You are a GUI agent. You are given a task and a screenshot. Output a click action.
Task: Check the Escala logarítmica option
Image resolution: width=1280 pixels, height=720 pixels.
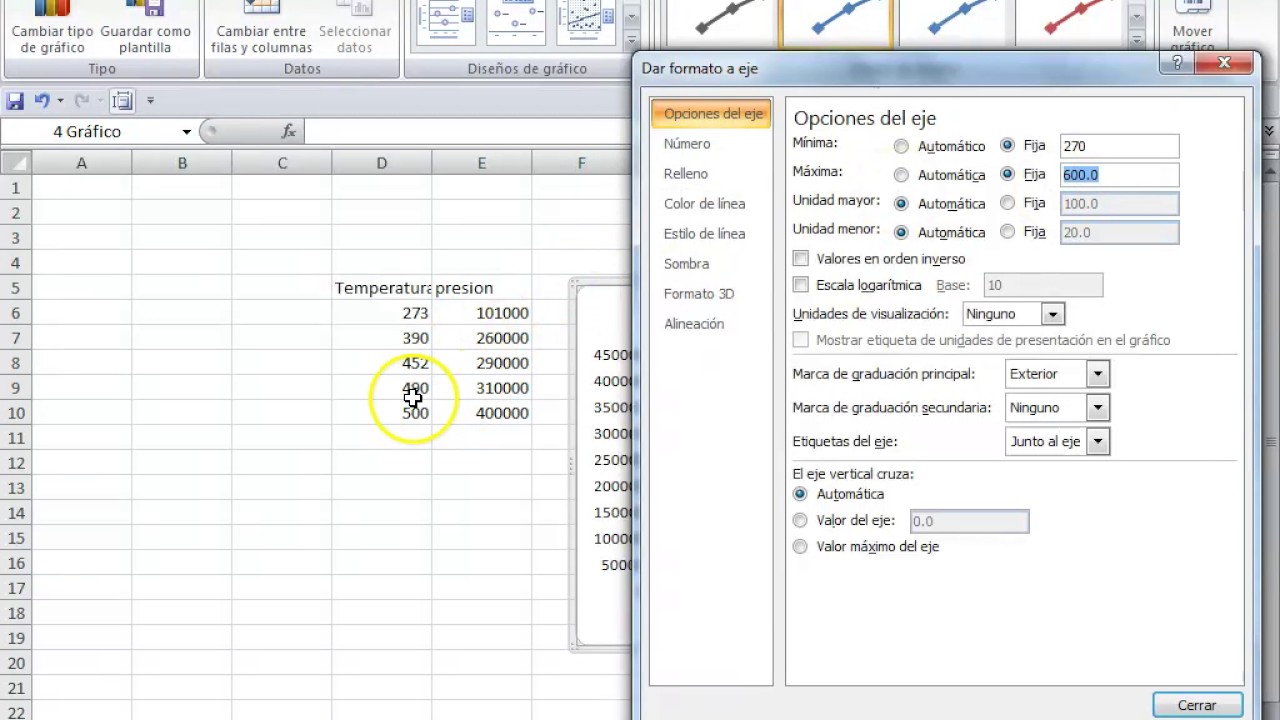tap(801, 285)
